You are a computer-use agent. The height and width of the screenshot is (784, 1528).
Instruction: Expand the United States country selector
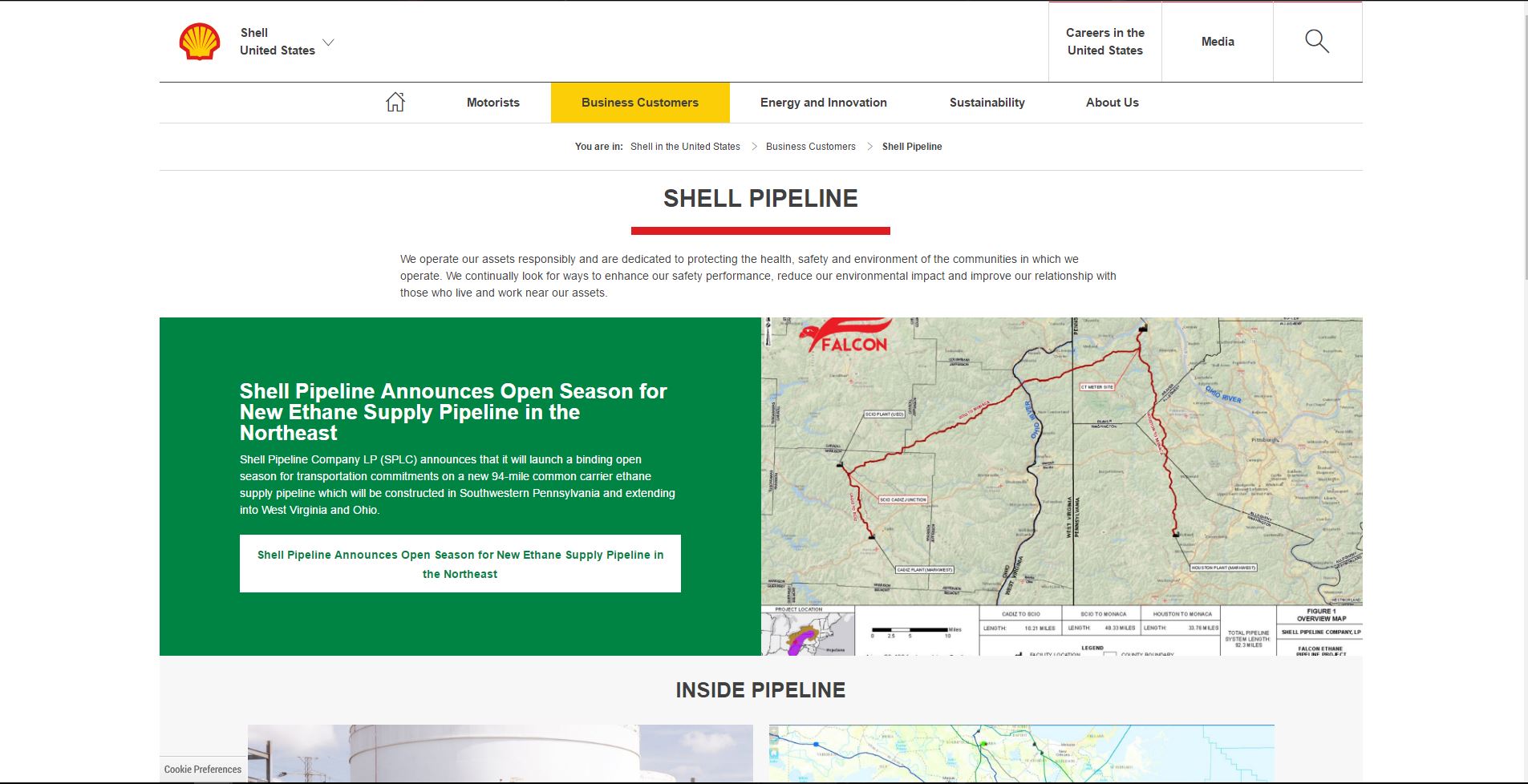(x=328, y=42)
